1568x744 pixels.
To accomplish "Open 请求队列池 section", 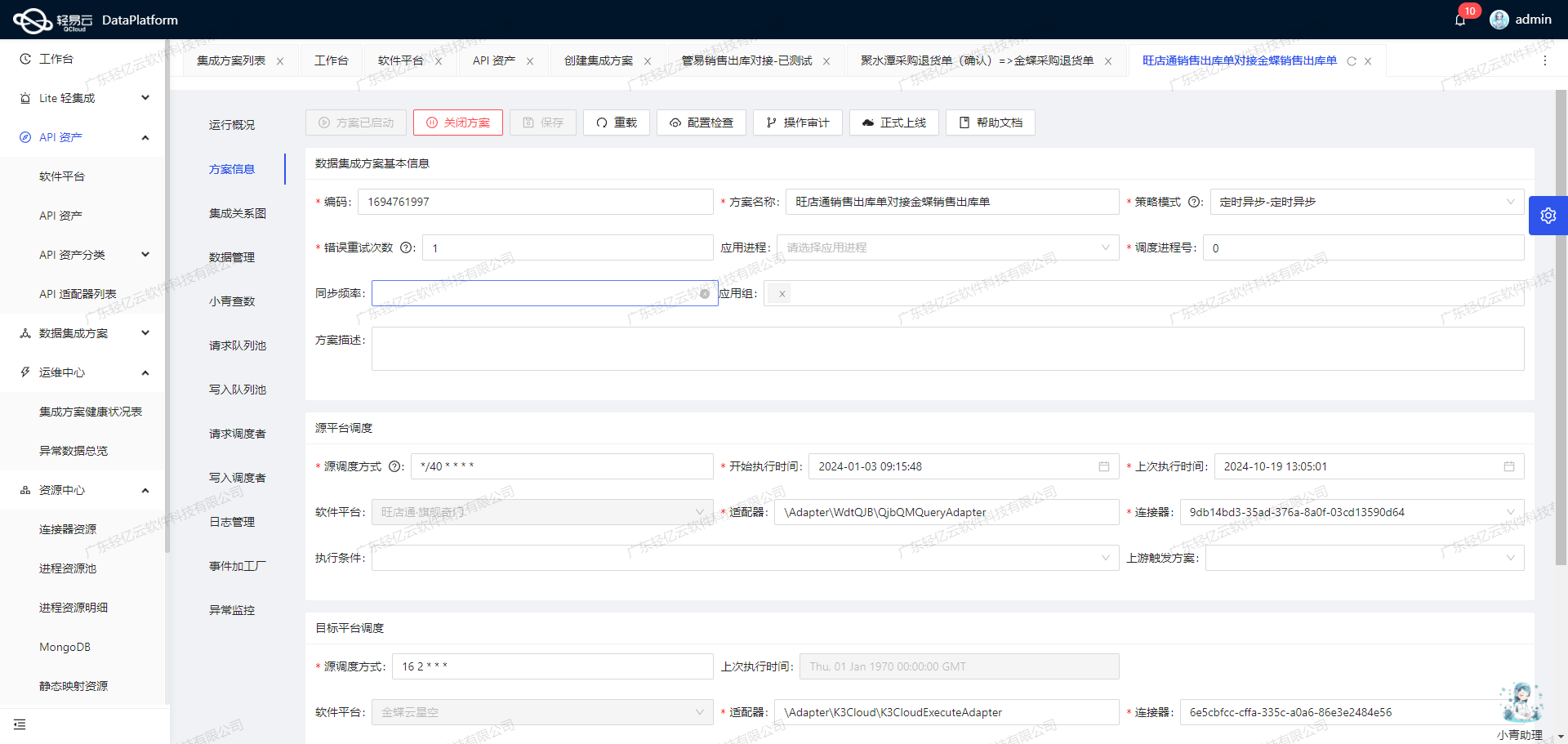I will [x=238, y=345].
